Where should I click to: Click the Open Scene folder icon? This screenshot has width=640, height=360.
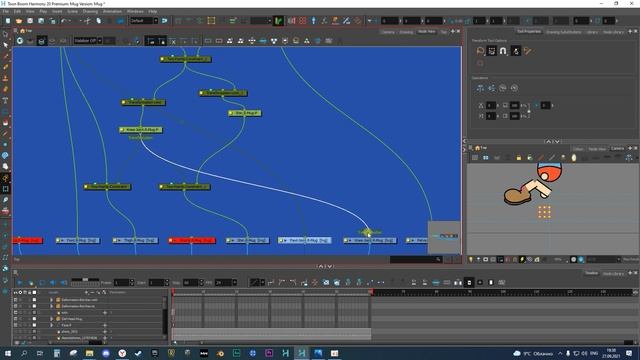tap(19, 20)
